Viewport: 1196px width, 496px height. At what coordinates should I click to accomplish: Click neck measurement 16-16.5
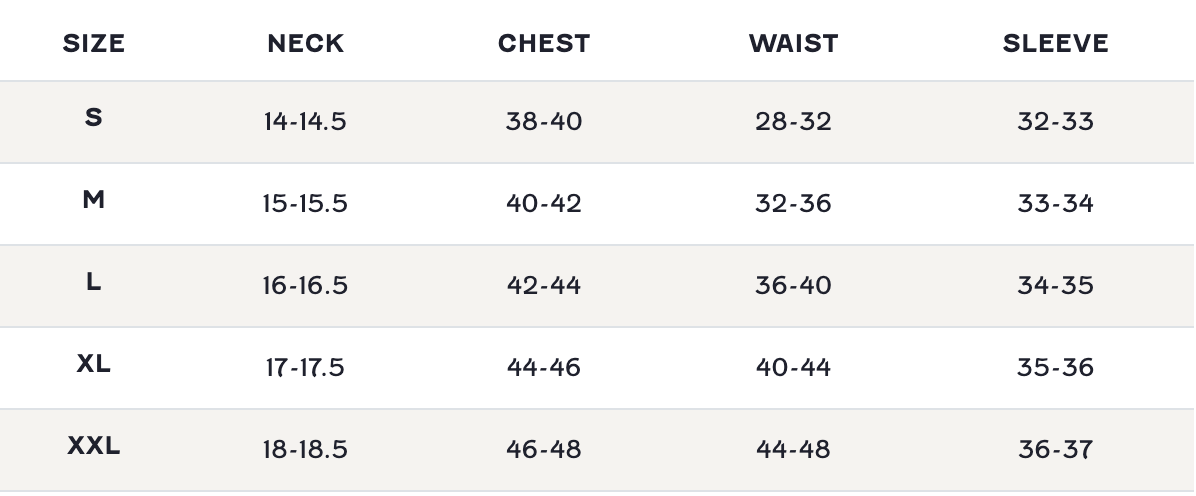[305, 286]
